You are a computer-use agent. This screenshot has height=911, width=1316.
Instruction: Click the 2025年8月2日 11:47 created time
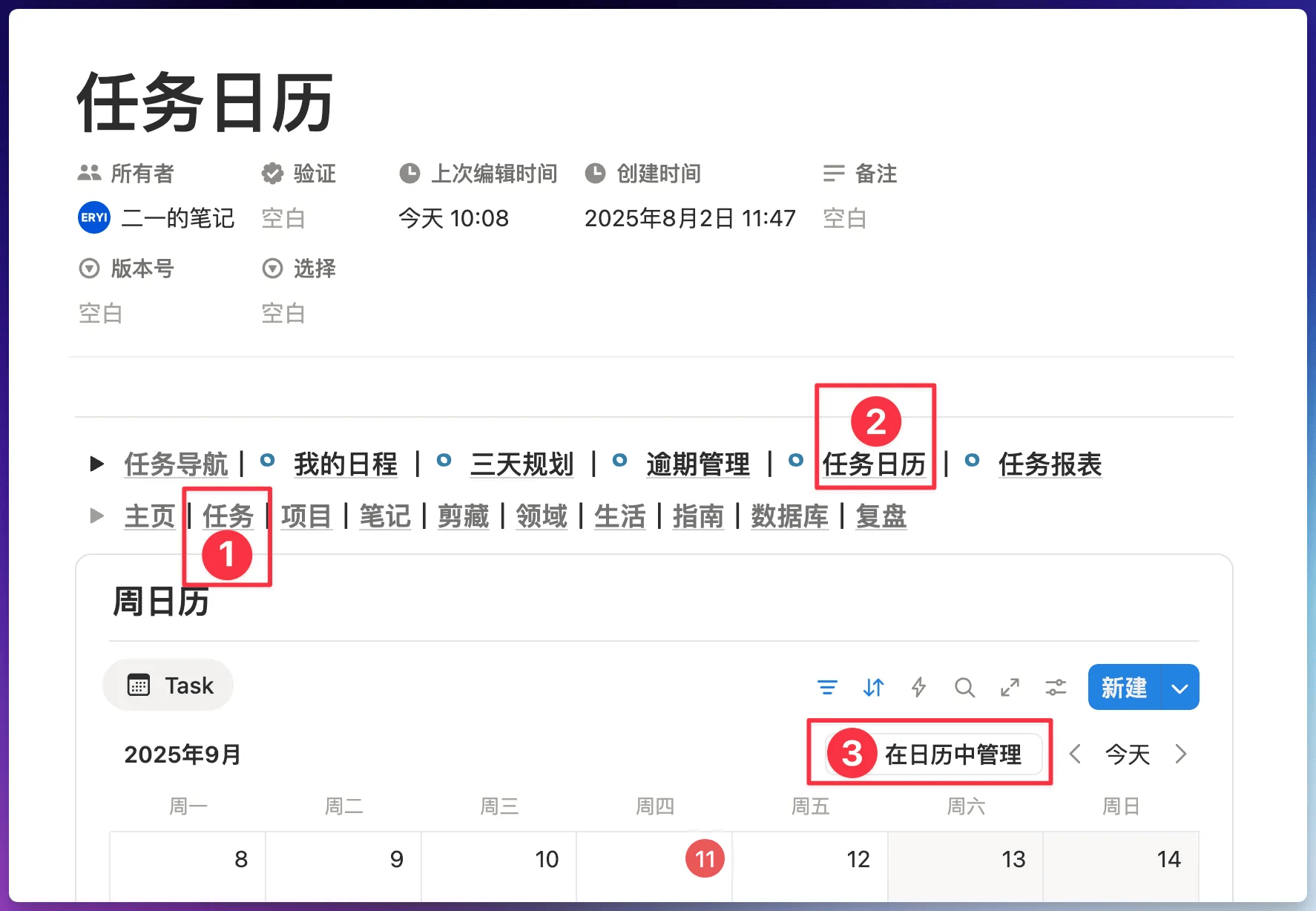point(690,218)
